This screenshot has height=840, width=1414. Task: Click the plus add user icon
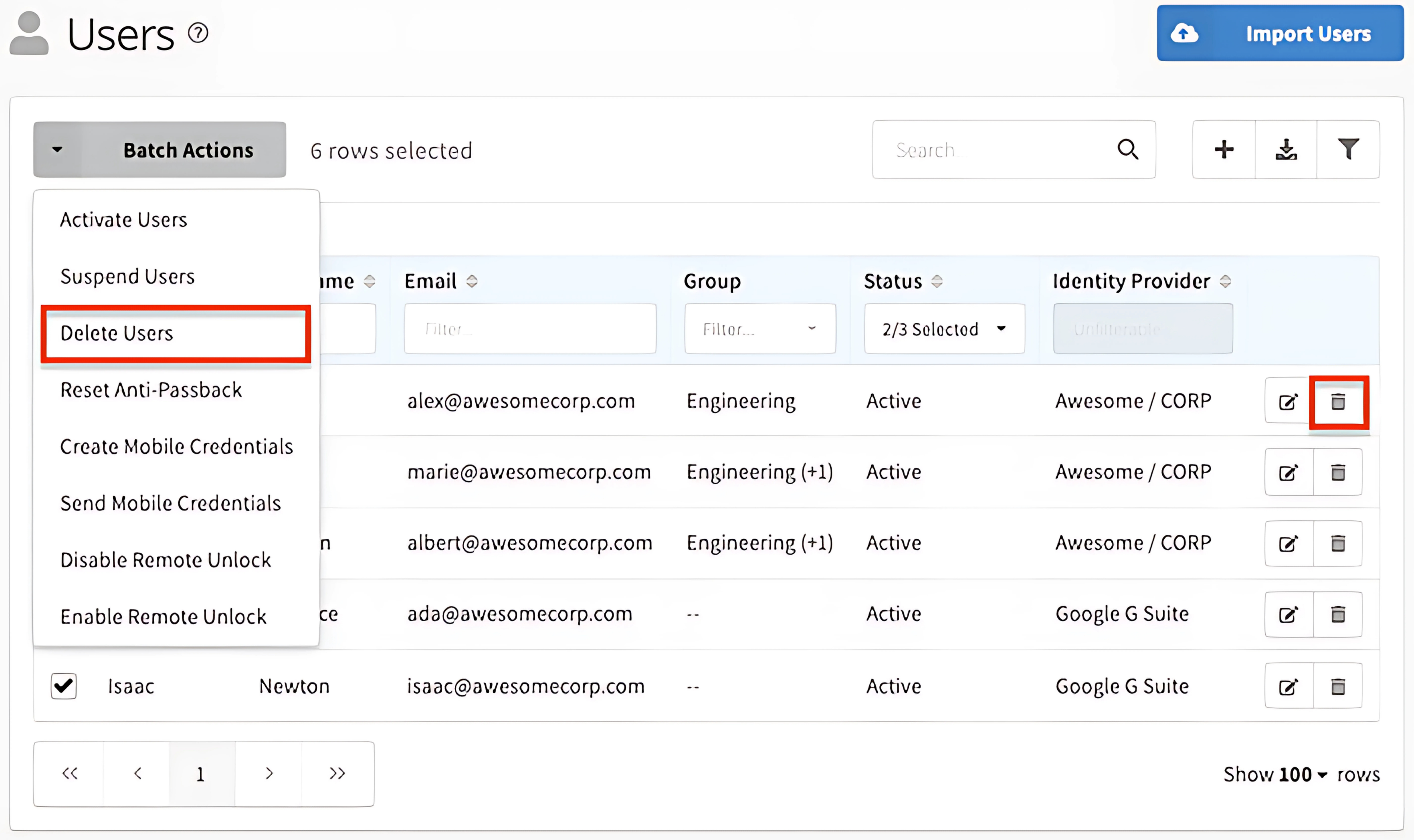pyautogui.click(x=1224, y=149)
